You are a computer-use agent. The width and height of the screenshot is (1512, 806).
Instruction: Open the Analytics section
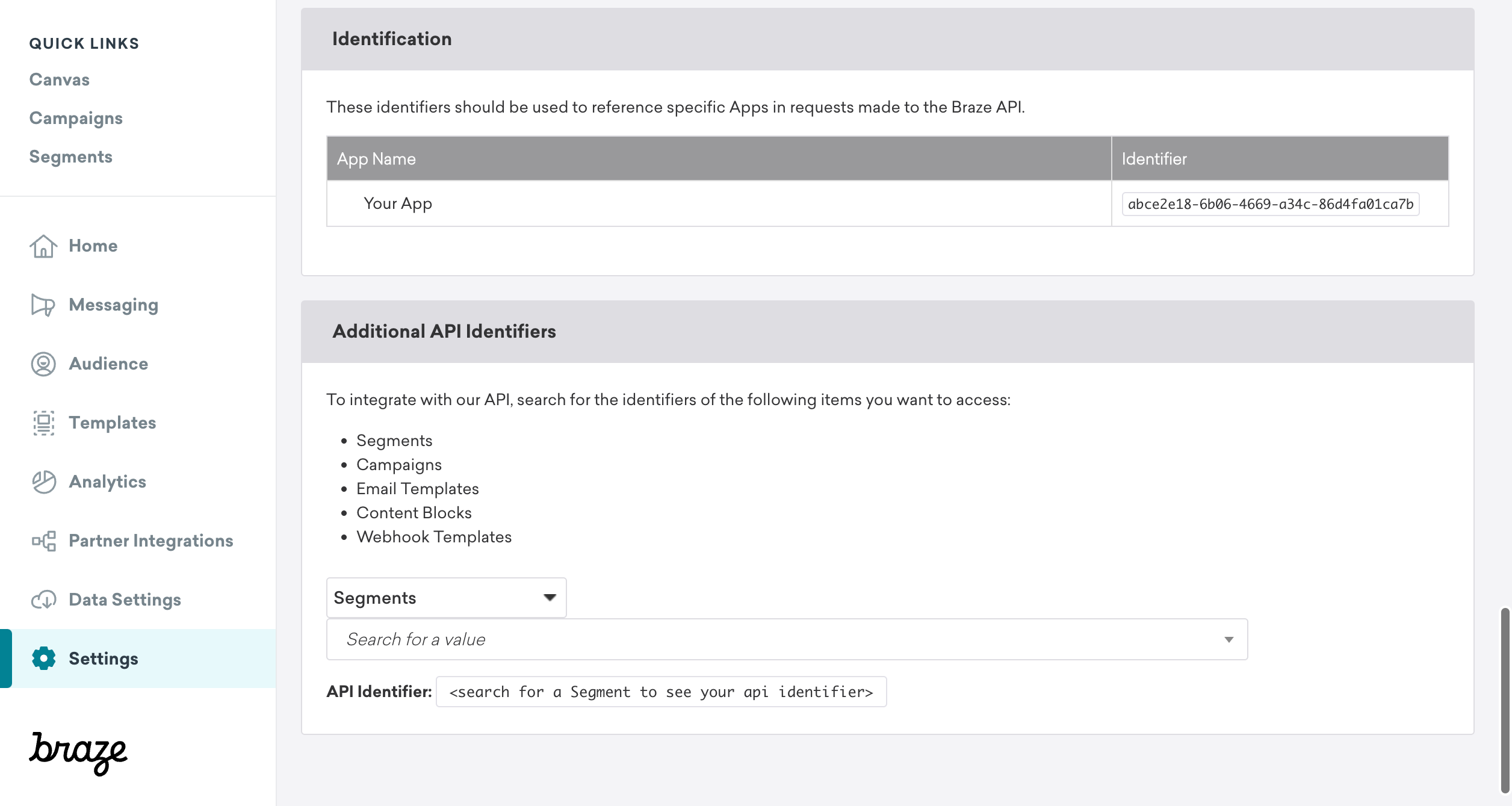pos(108,482)
